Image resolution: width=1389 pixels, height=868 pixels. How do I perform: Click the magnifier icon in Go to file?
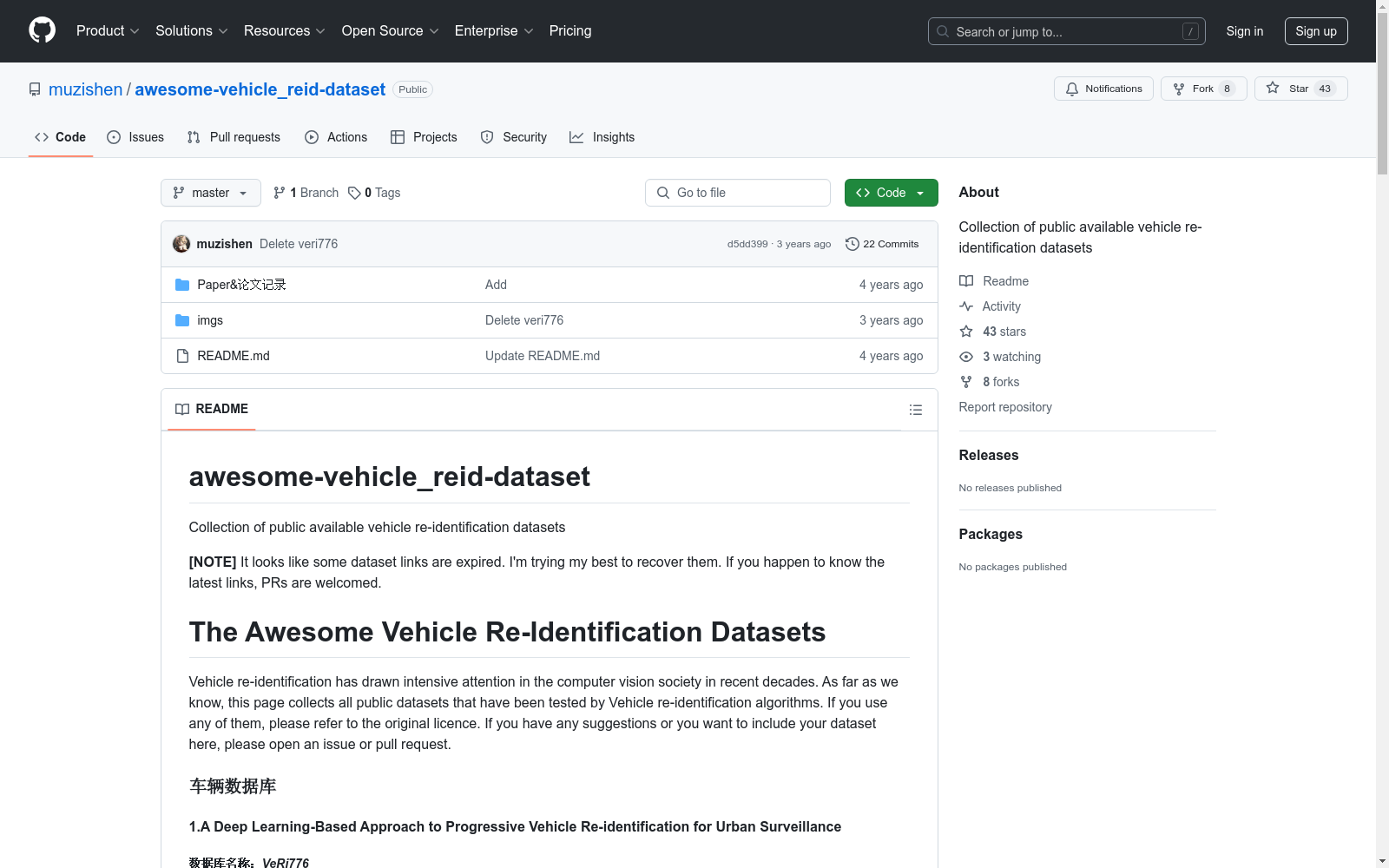pyautogui.click(x=663, y=193)
